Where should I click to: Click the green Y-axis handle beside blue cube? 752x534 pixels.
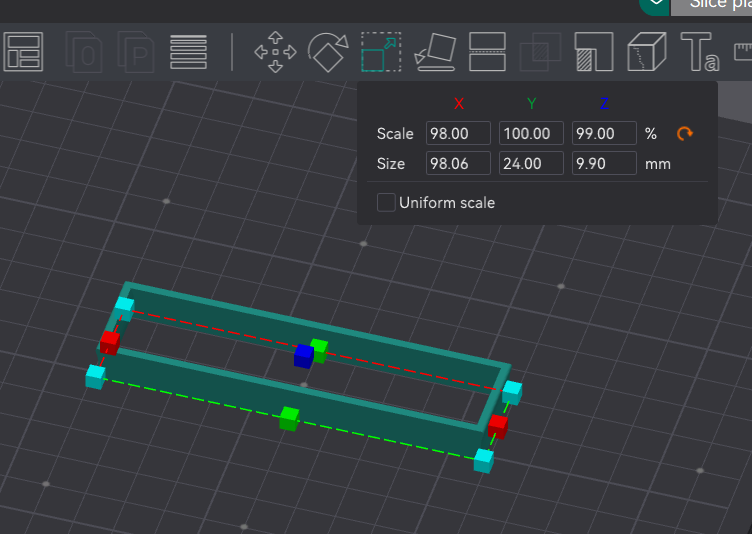tap(320, 350)
